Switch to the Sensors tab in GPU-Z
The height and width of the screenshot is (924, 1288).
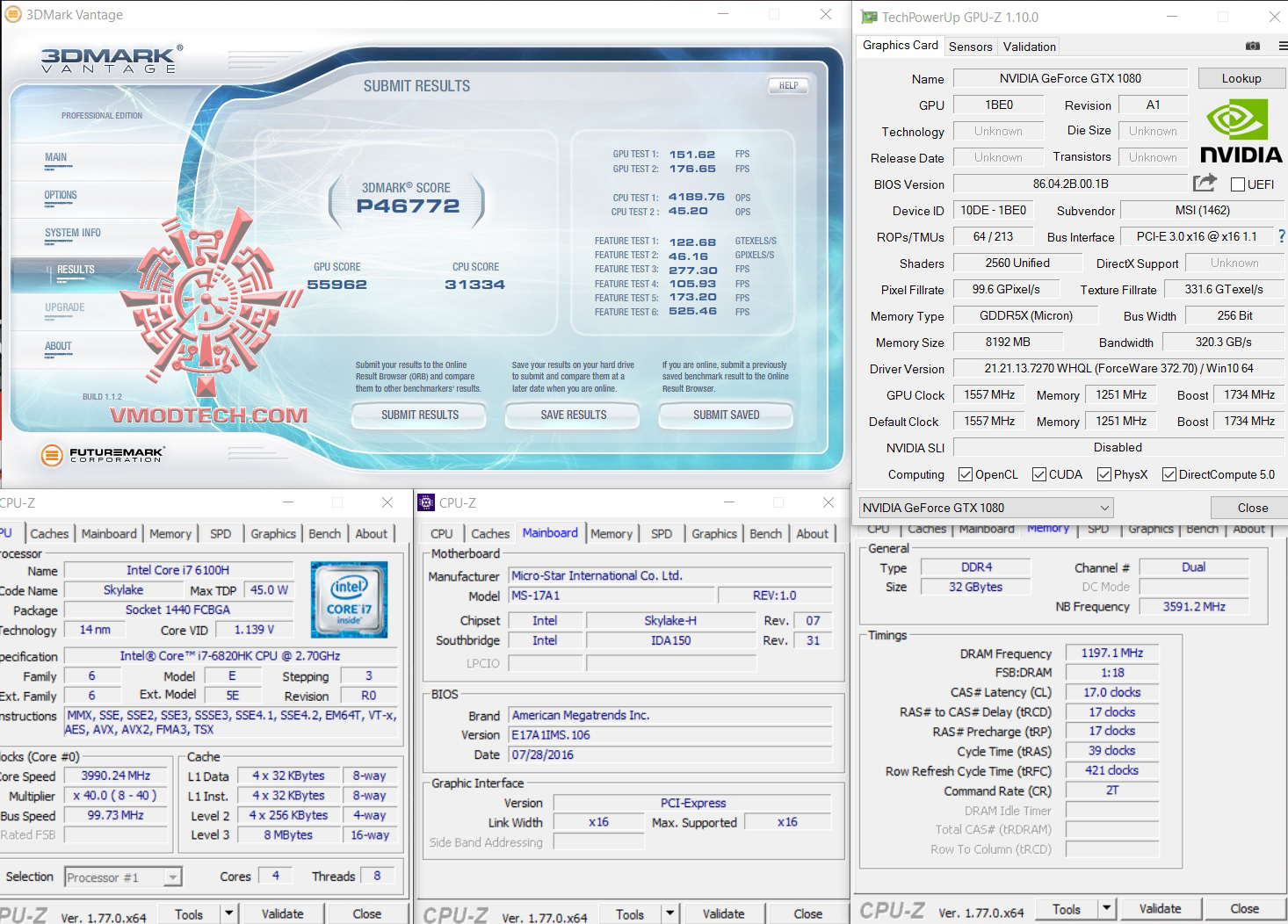tap(970, 47)
